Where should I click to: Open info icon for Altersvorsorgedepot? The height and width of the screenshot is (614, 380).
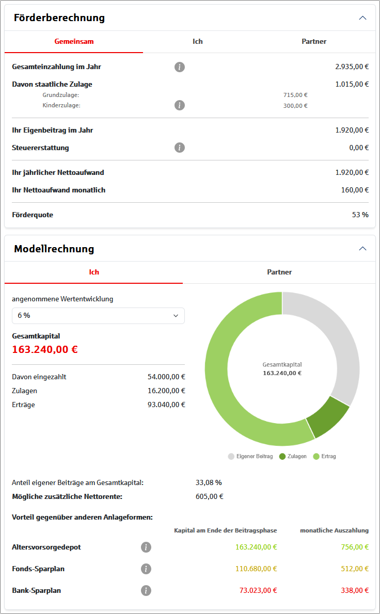pos(146,547)
